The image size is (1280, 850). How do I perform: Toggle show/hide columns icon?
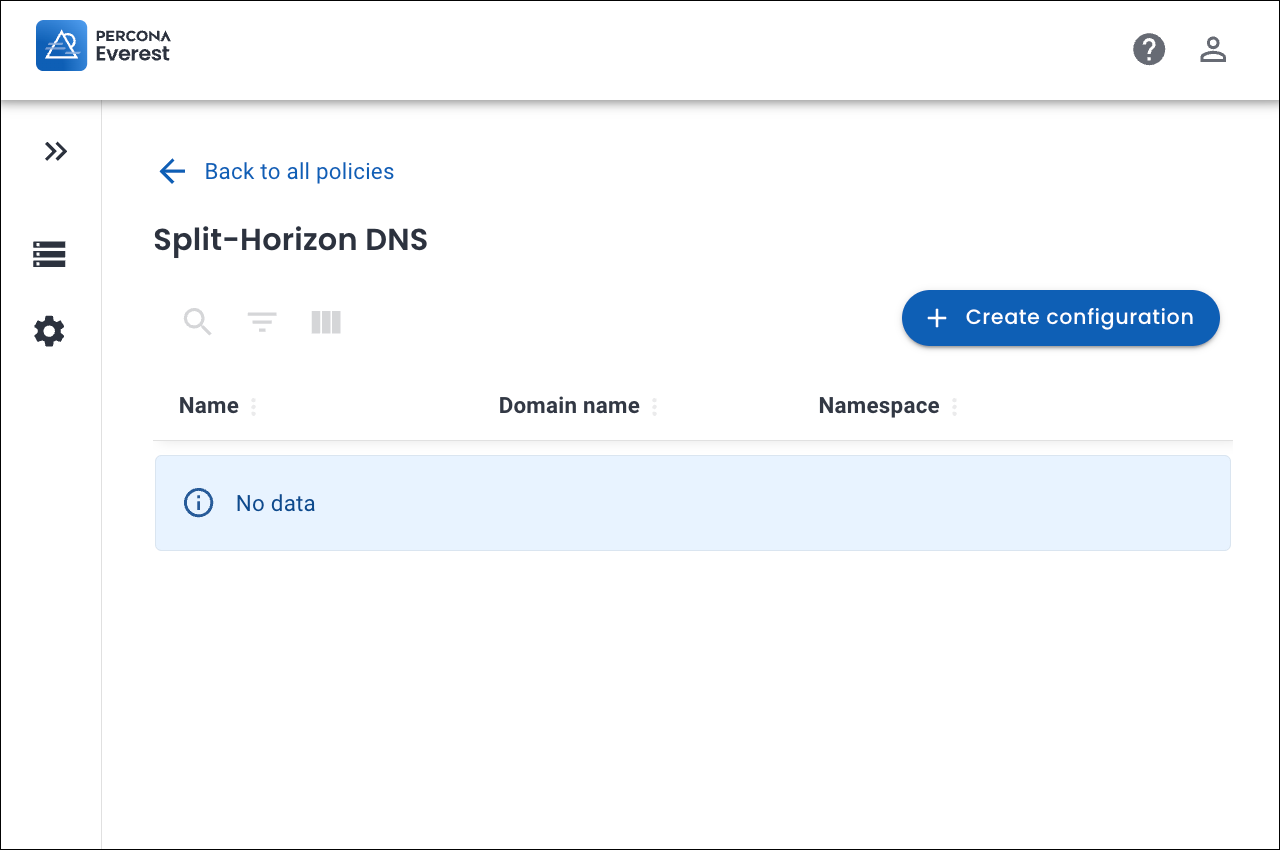[x=326, y=322]
